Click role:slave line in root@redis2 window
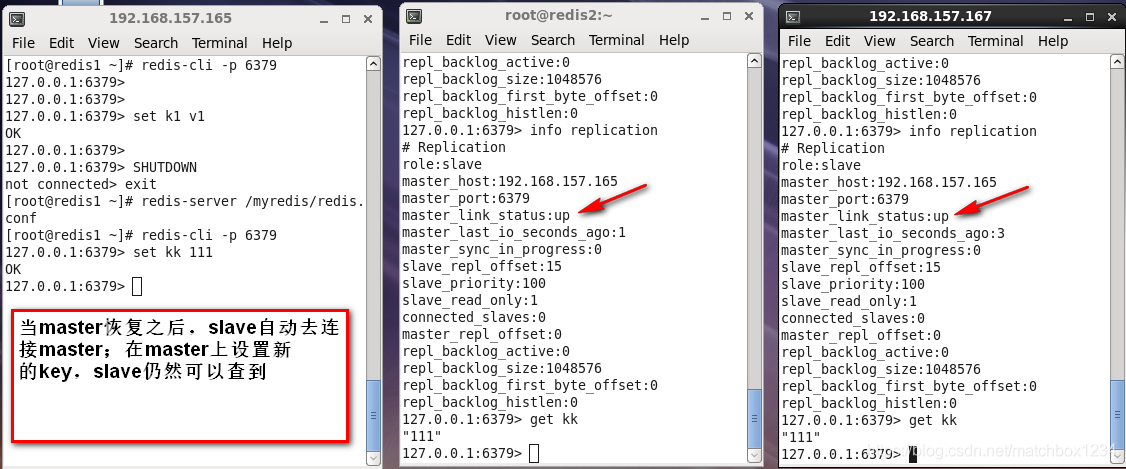The image size is (1126, 469). pos(442,164)
